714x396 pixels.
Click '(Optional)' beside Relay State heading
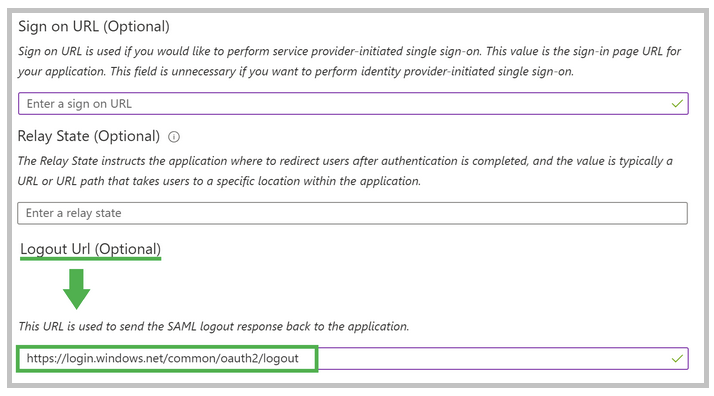point(127,136)
